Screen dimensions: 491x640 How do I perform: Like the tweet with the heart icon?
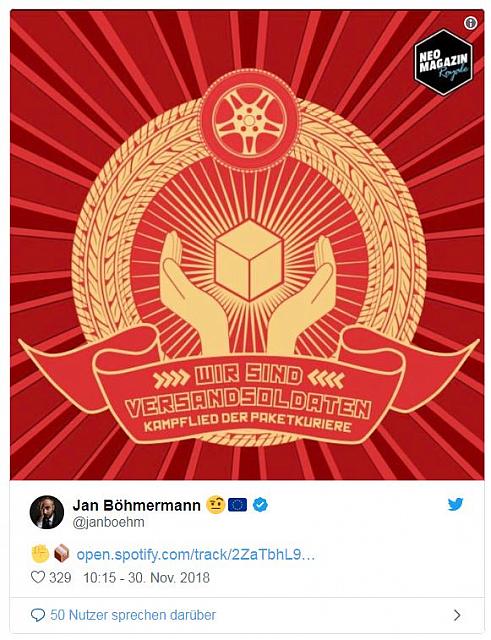38,577
